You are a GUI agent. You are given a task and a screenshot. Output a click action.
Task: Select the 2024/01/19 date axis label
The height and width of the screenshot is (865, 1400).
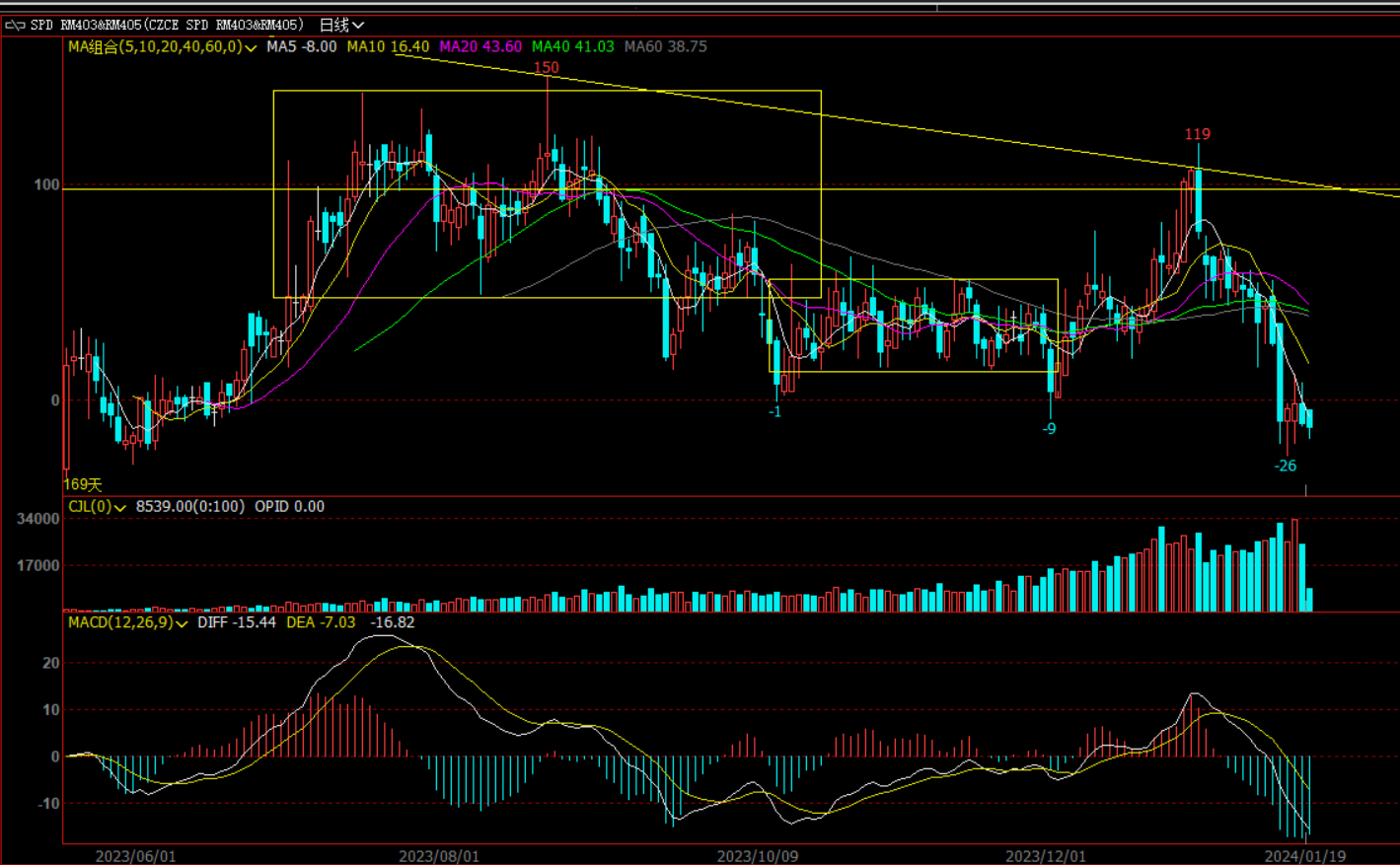click(x=1304, y=855)
